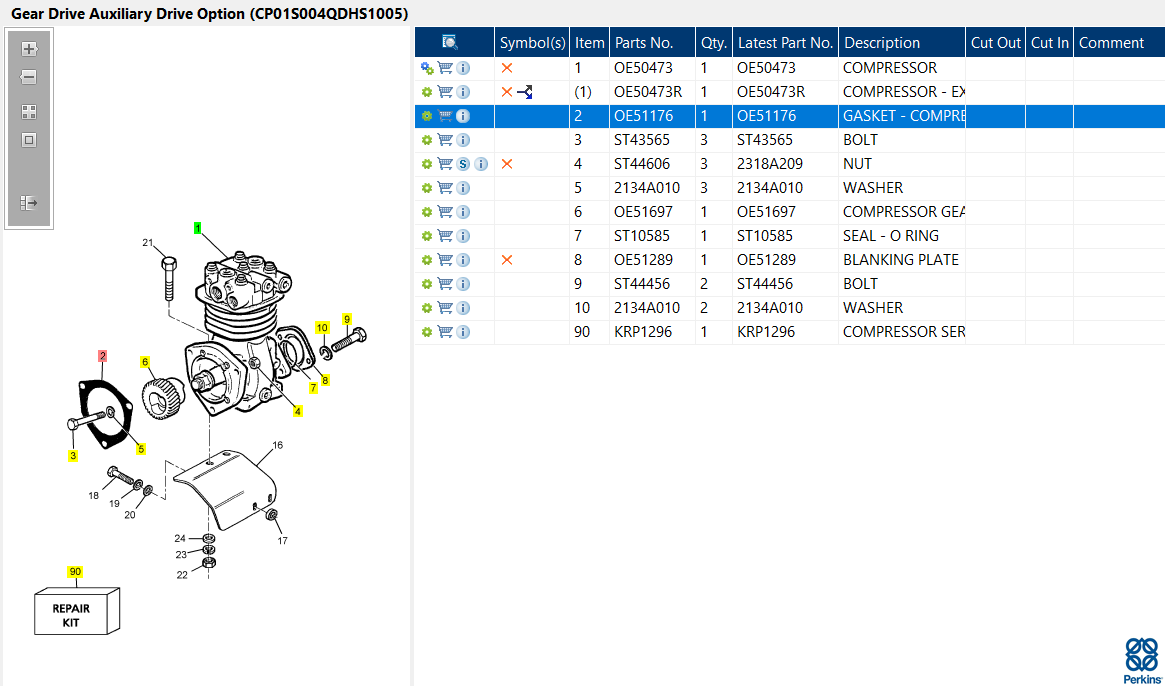Add SEAL - O RING ST10585 to cart
This screenshot has height=686, width=1165.
pos(445,236)
